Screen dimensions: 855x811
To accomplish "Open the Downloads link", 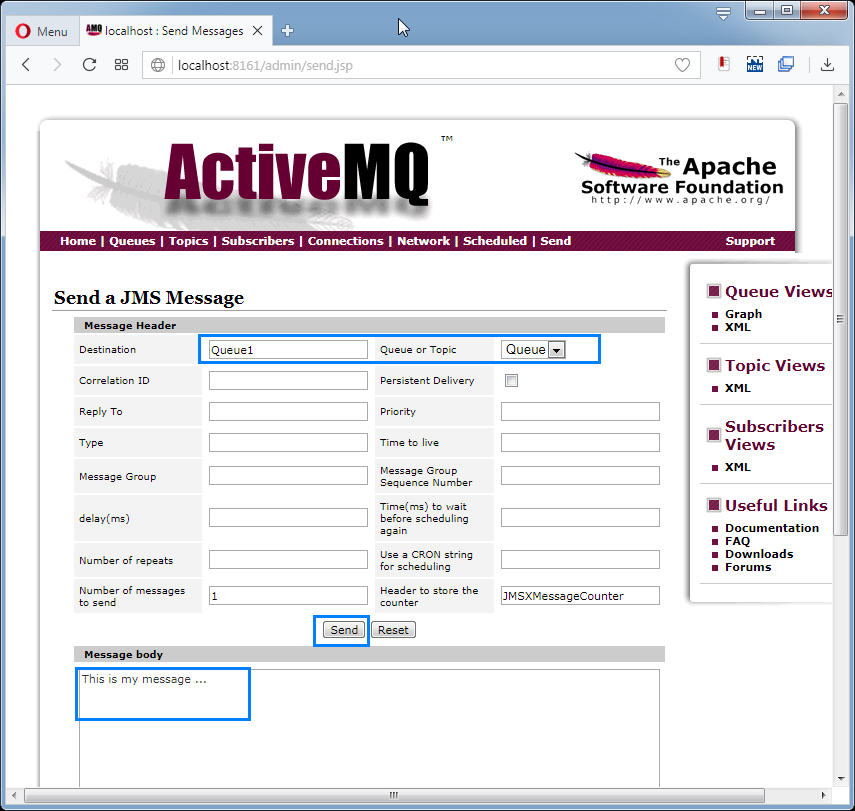I will click(x=759, y=554).
